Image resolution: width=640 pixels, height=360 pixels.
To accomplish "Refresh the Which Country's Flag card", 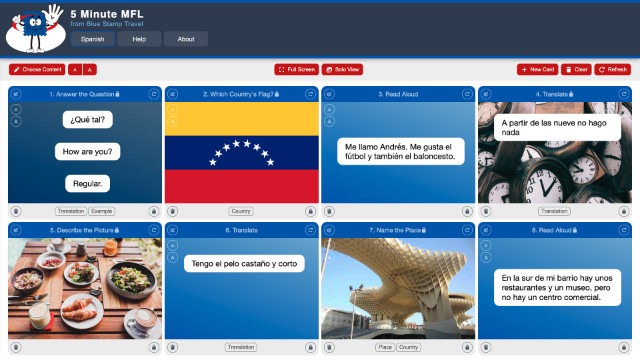I will pos(311,94).
